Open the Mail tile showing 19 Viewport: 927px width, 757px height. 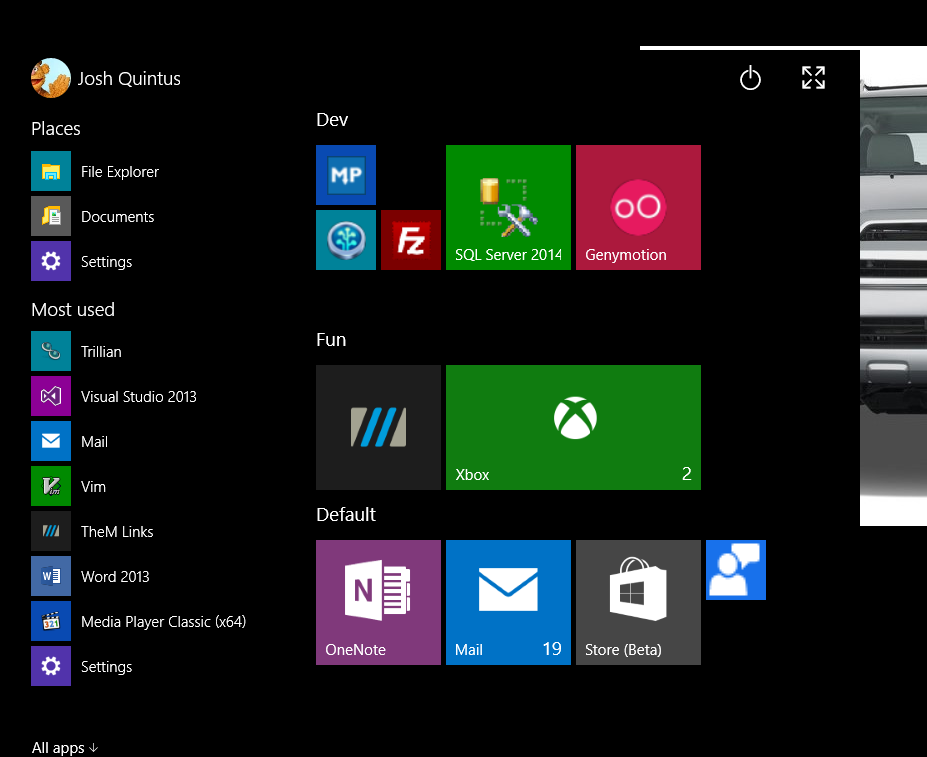click(x=508, y=603)
